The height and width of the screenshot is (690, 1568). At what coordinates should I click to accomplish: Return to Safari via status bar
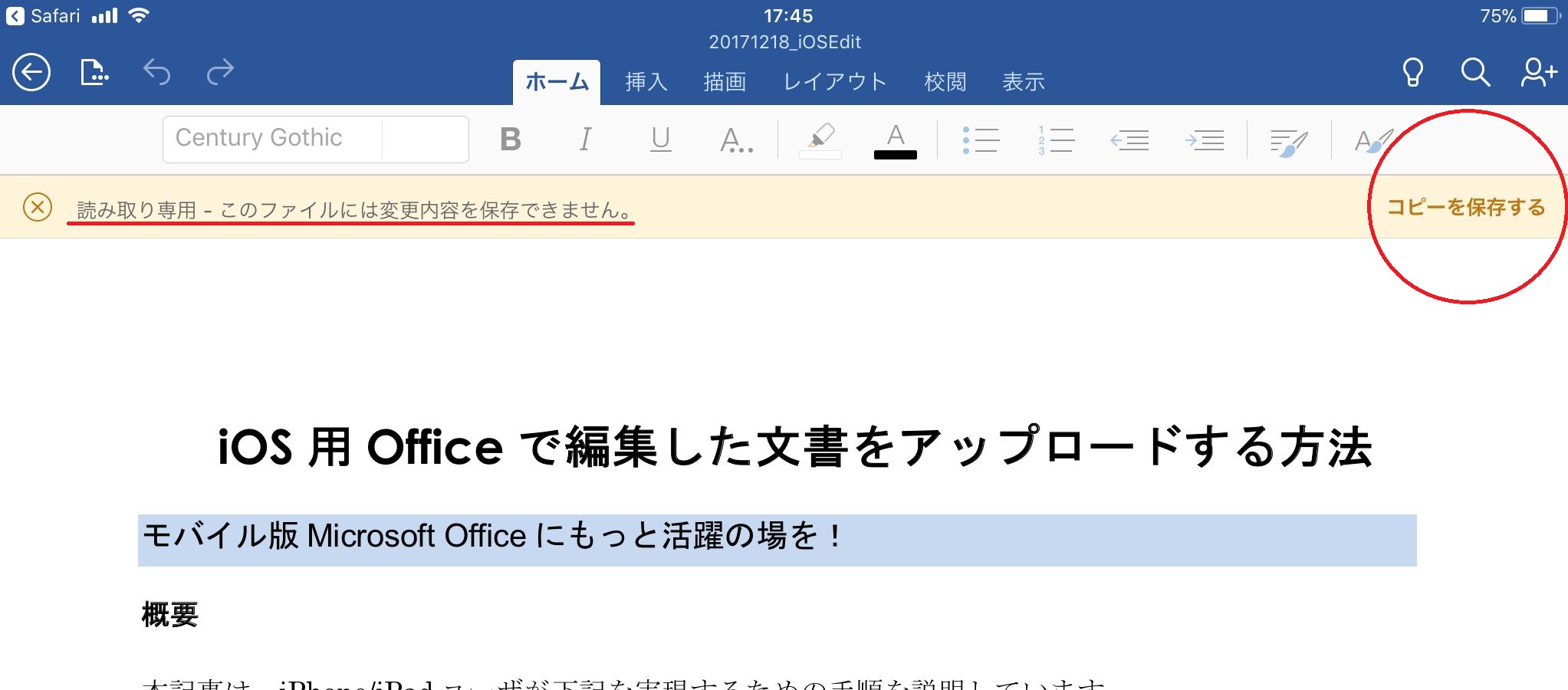tap(44, 16)
